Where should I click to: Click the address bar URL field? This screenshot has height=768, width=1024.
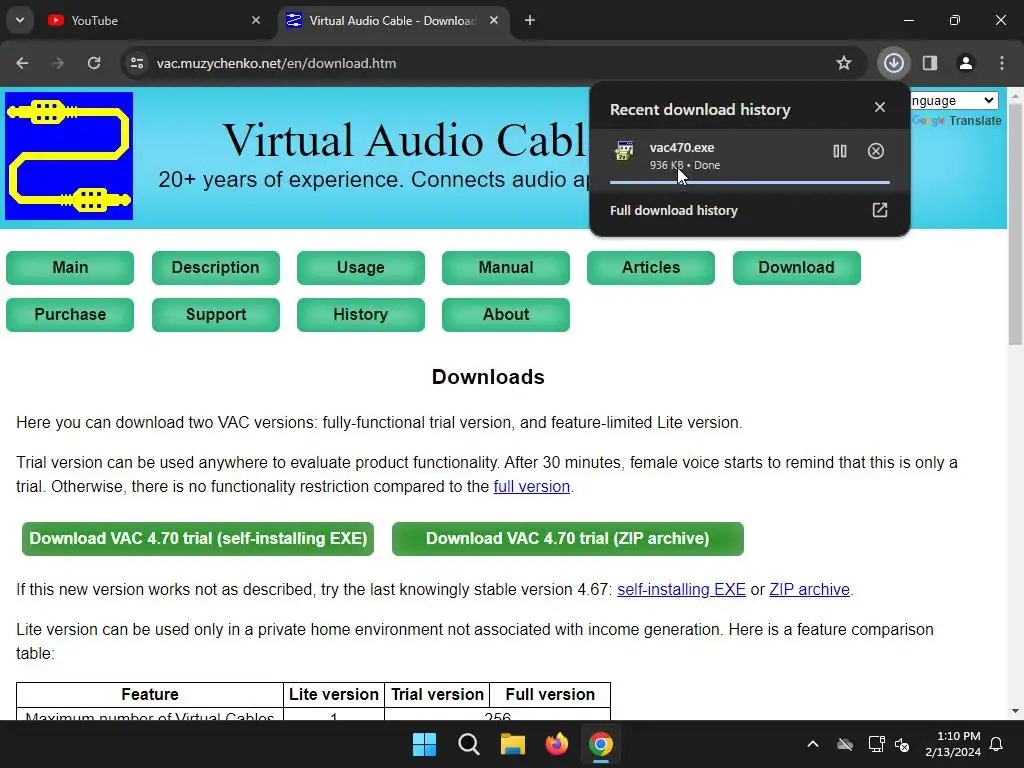(483, 63)
